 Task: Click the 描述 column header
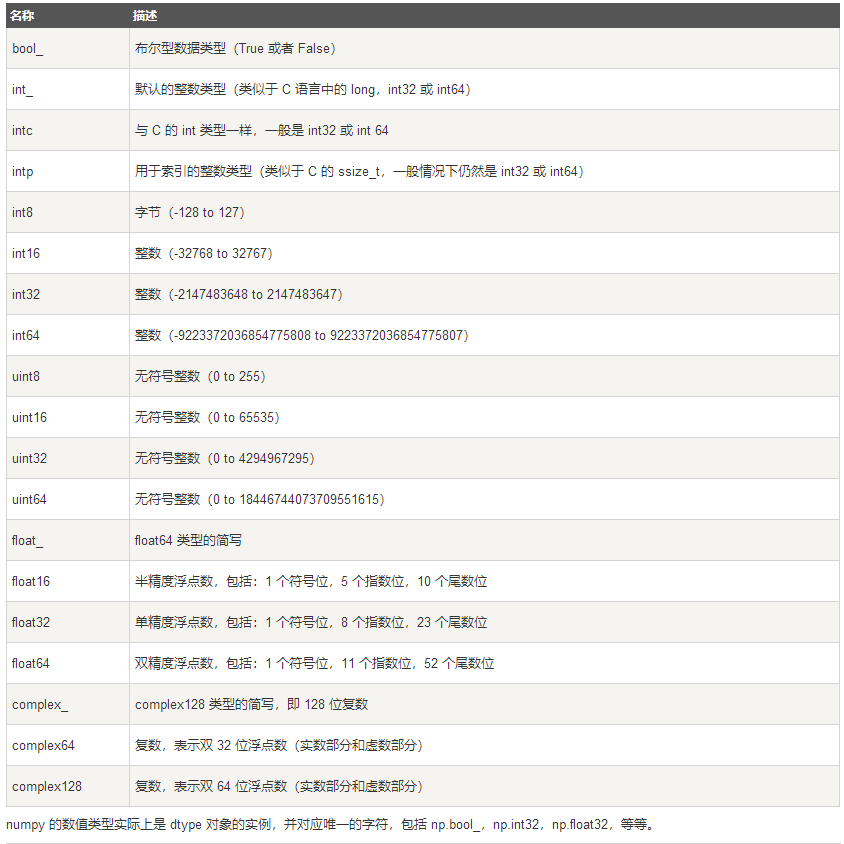tap(145, 16)
